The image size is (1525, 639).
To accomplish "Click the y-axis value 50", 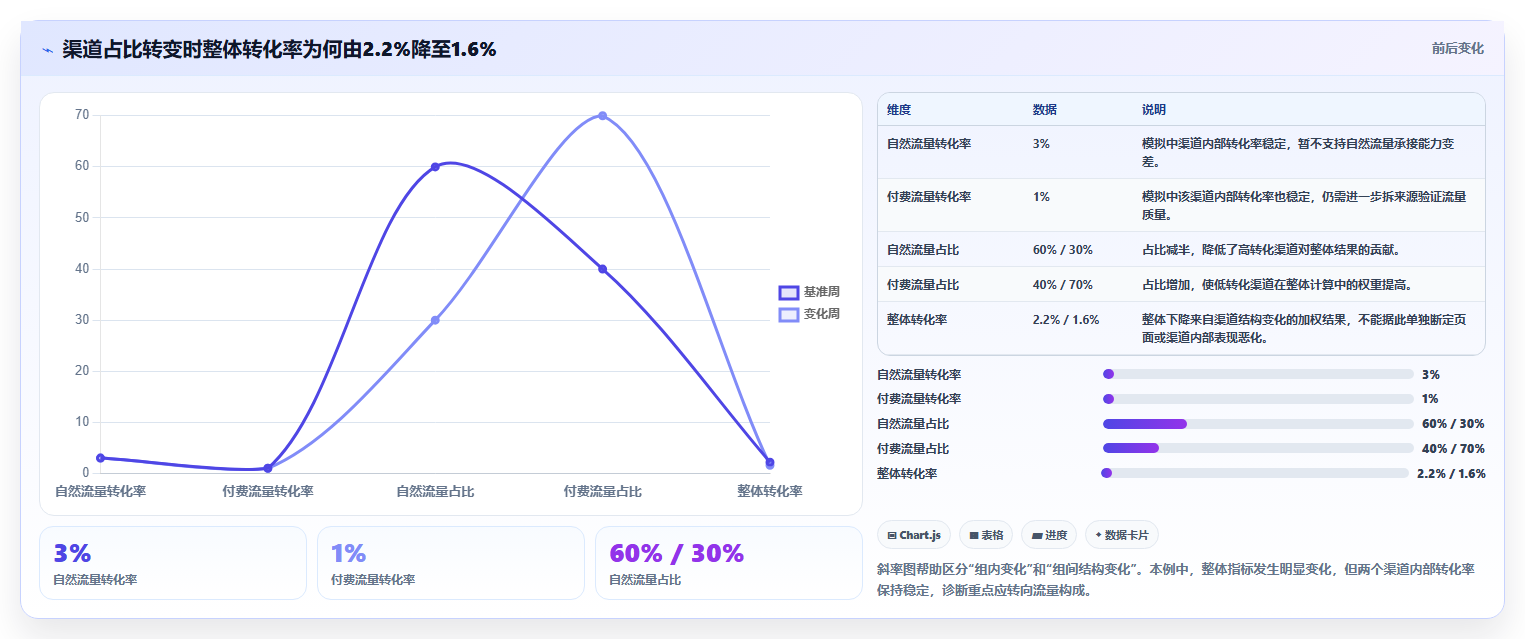I will pyautogui.click(x=82, y=217).
